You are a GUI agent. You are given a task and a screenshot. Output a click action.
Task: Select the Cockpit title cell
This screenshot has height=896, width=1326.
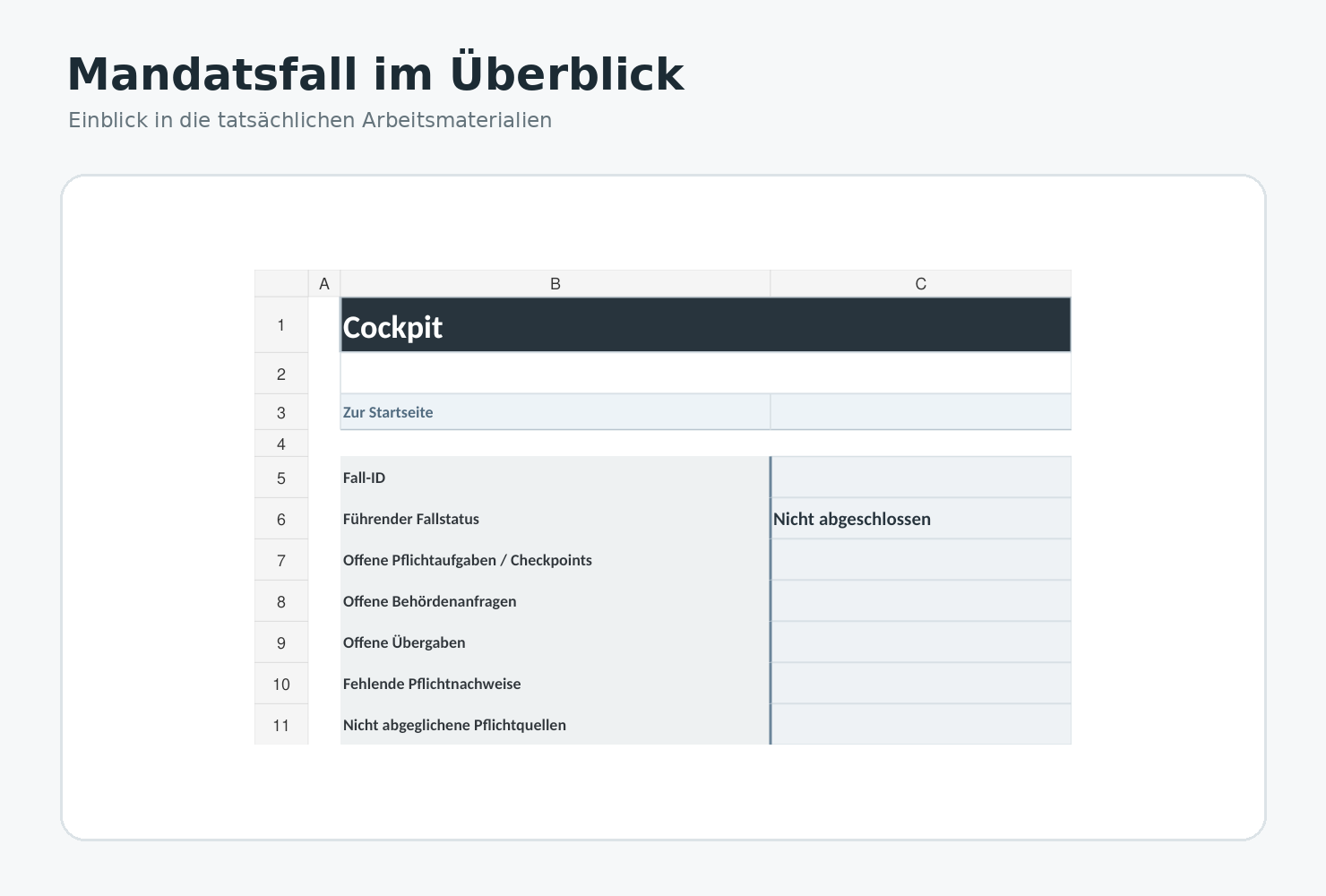(x=705, y=325)
